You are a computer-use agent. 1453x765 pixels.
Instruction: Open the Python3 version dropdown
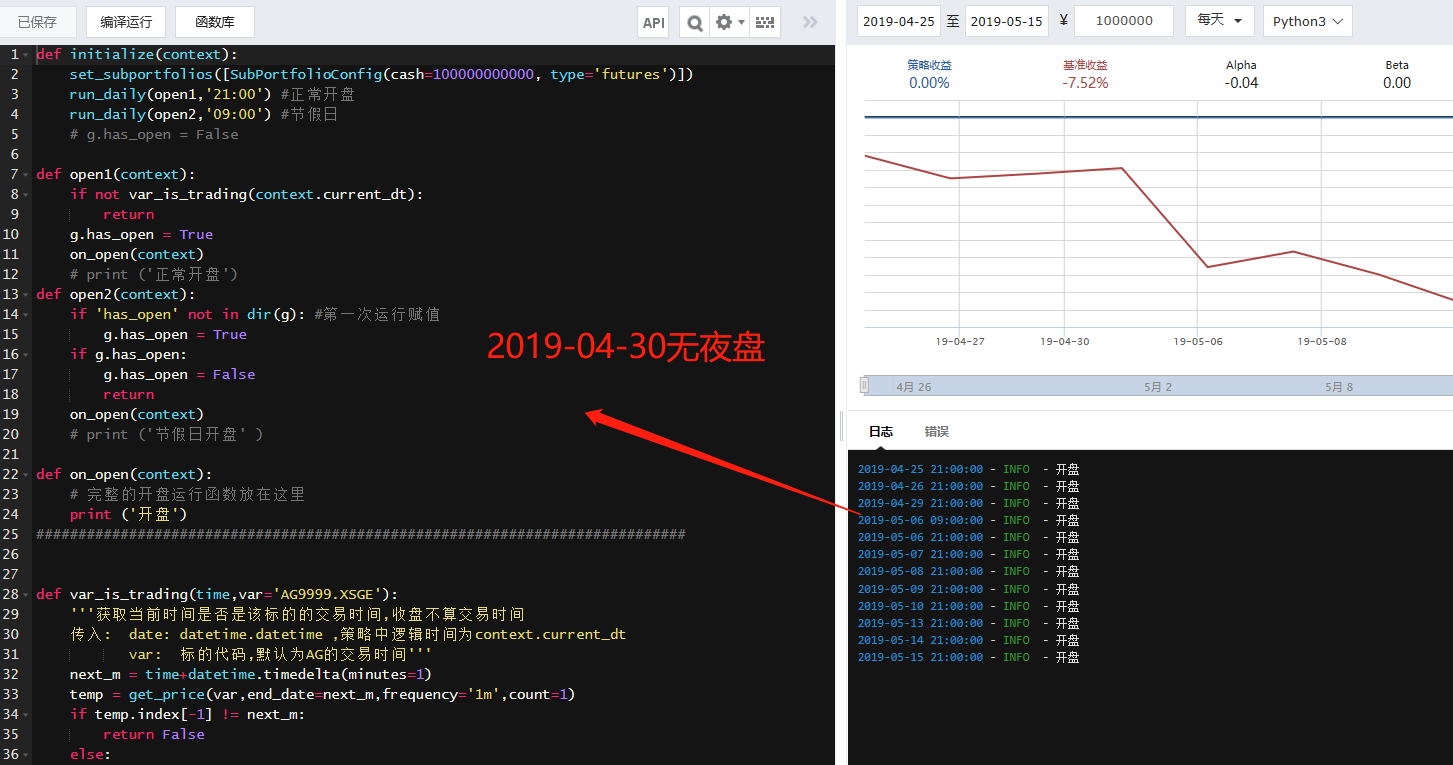pyautogui.click(x=1308, y=21)
